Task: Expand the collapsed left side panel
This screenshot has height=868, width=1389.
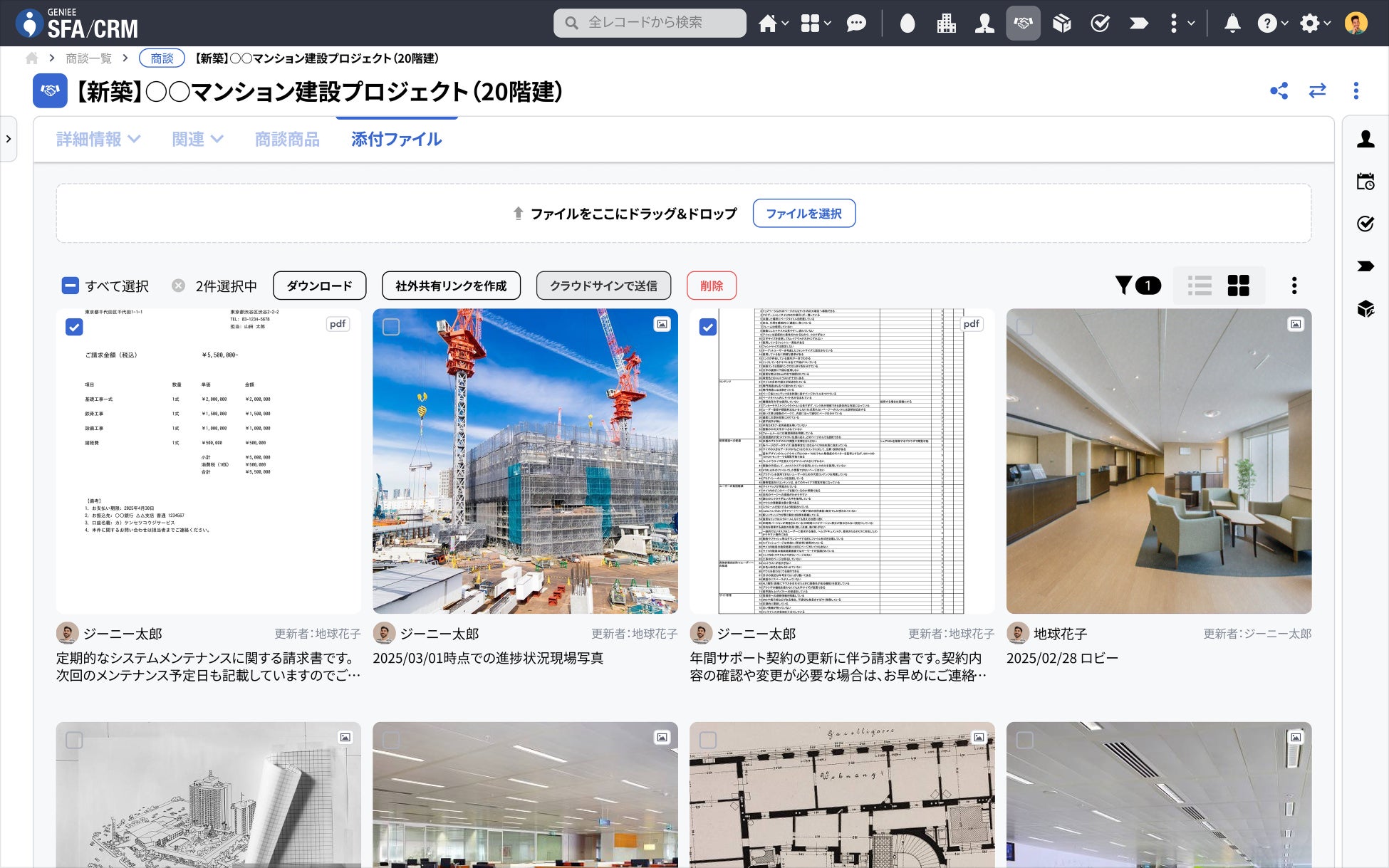Action: coord(9,139)
